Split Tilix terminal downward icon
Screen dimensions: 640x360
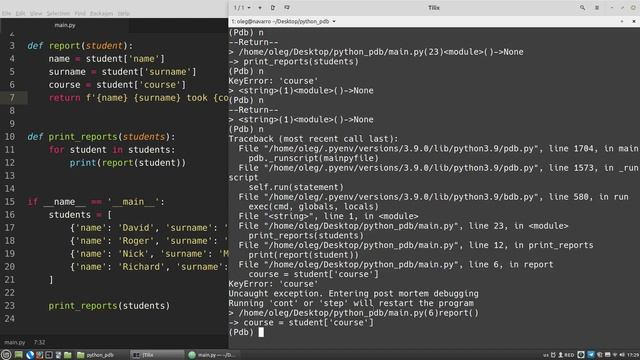coord(287,8)
